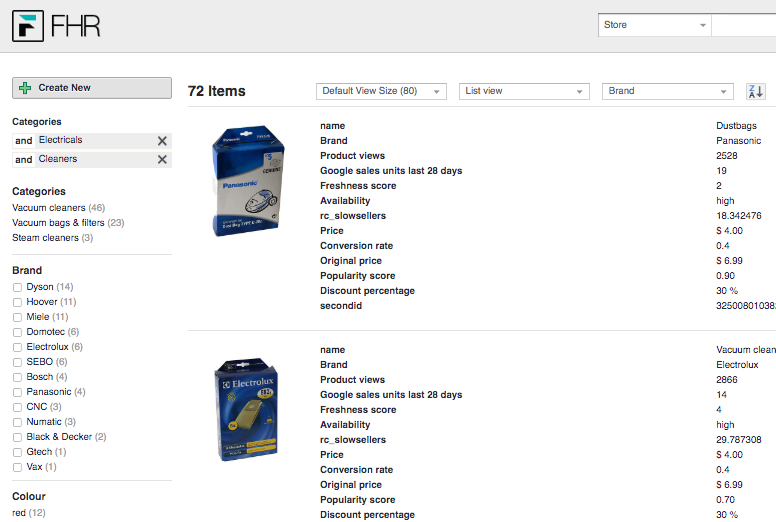Check the Gtech brand checkbox
Screen dimensions: 776x522
pos(17,452)
